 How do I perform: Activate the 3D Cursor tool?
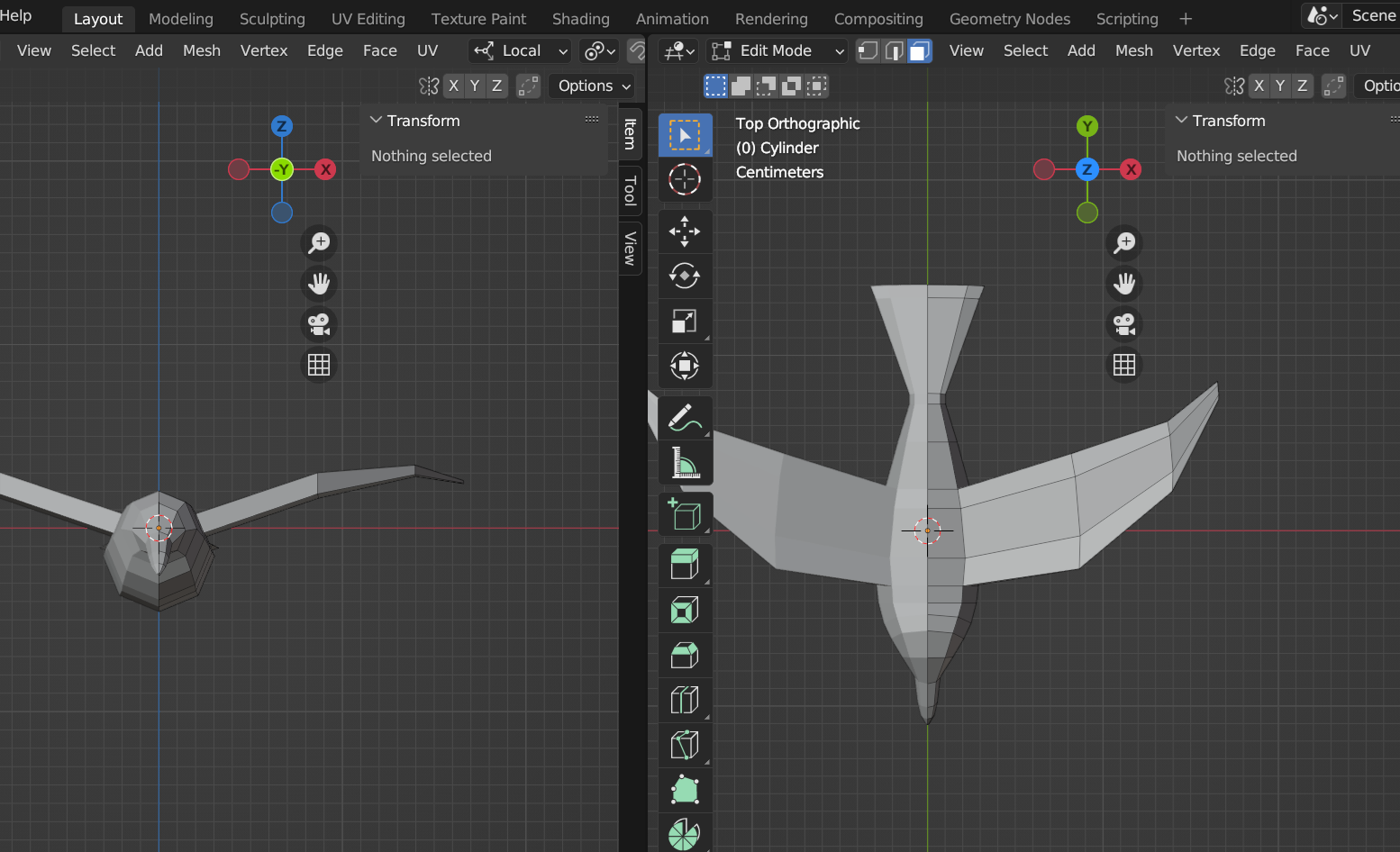(685, 179)
